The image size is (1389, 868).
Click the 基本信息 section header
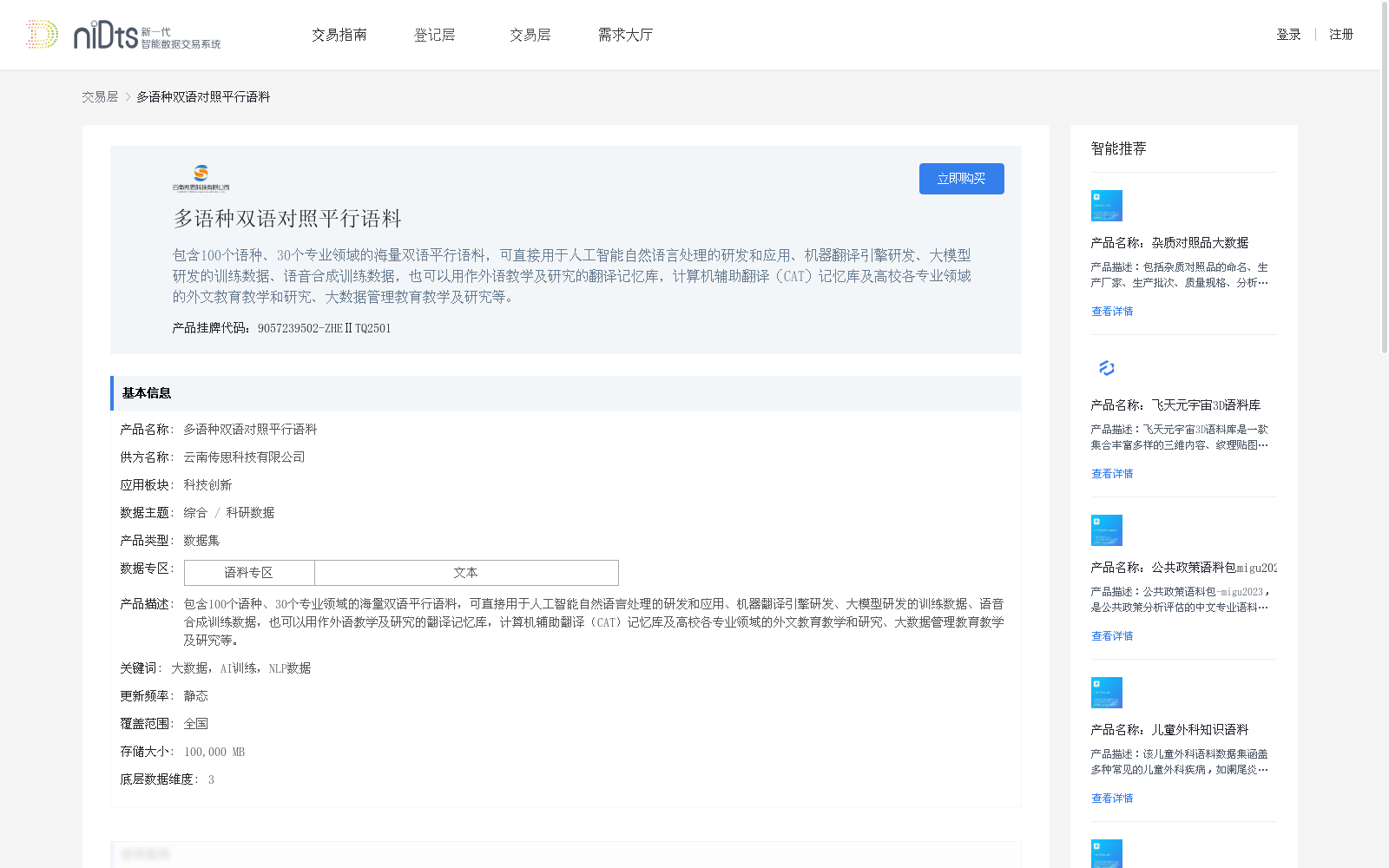pyautogui.click(x=566, y=393)
